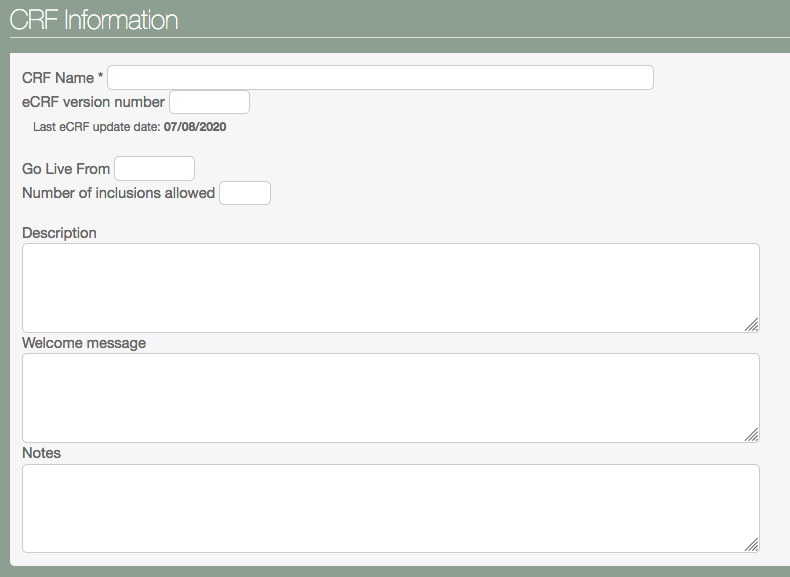Click the "Number of inclusions allowed" label

tap(118, 193)
